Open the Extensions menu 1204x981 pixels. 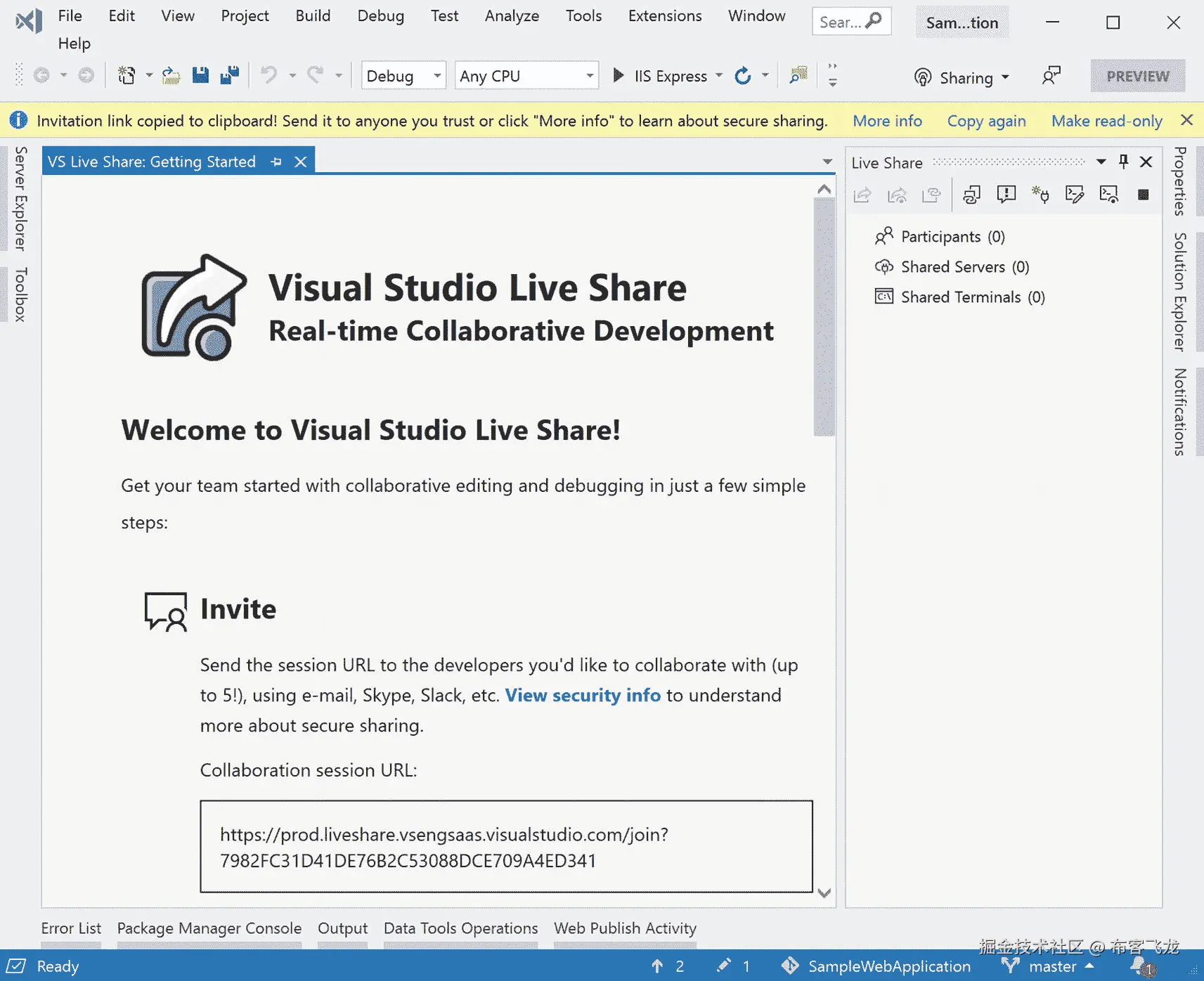664,15
